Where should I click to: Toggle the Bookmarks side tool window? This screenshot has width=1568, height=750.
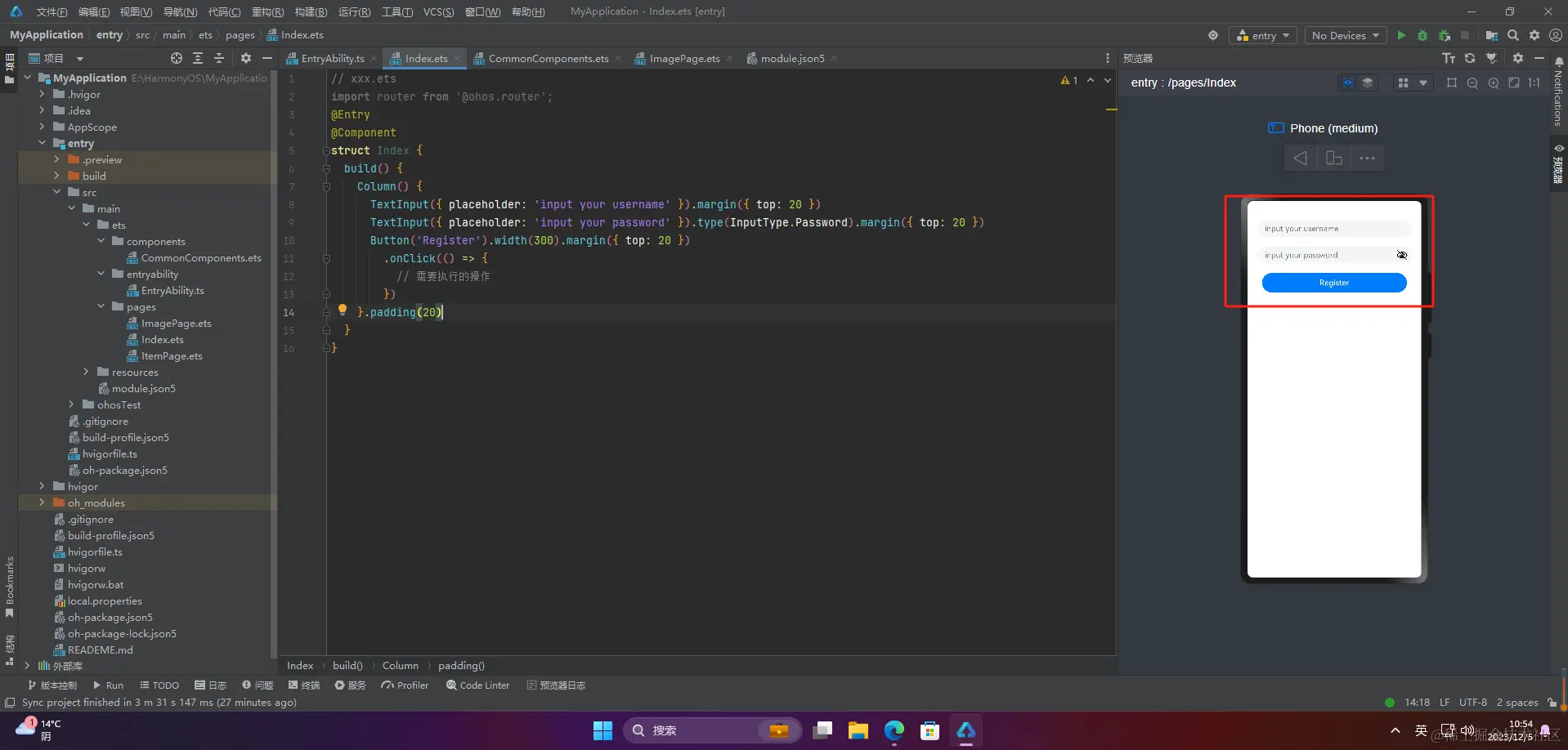tap(10, 587)
